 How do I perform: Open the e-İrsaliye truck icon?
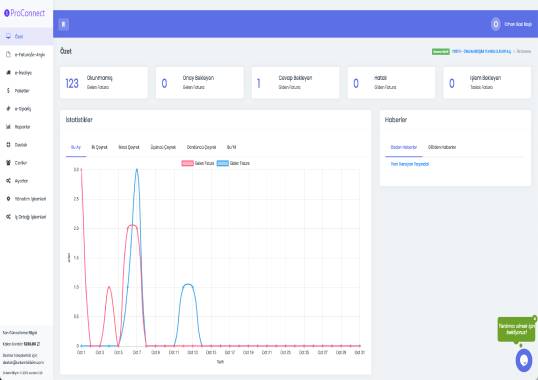9,73
